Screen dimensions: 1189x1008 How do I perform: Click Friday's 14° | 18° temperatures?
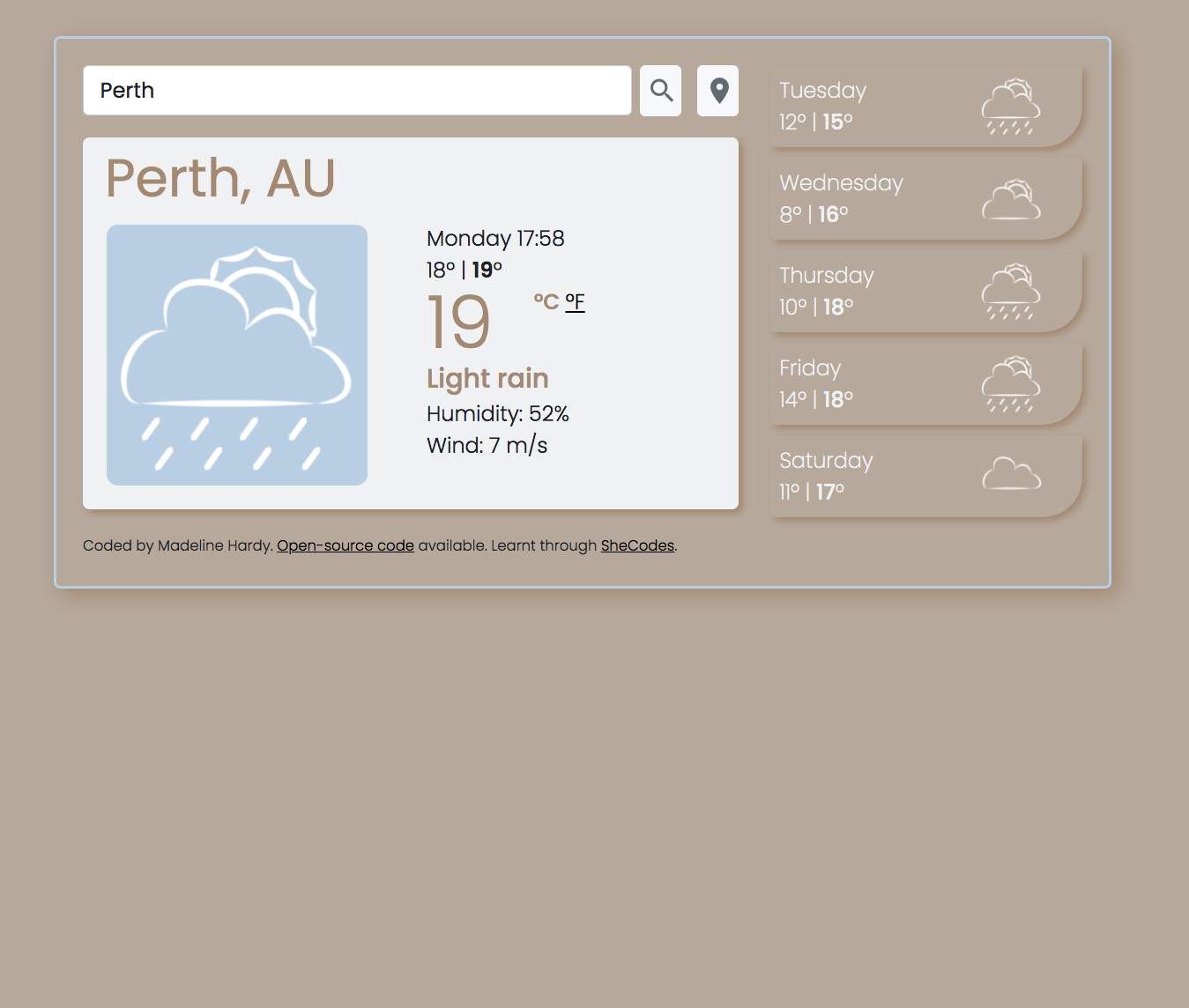816,400
